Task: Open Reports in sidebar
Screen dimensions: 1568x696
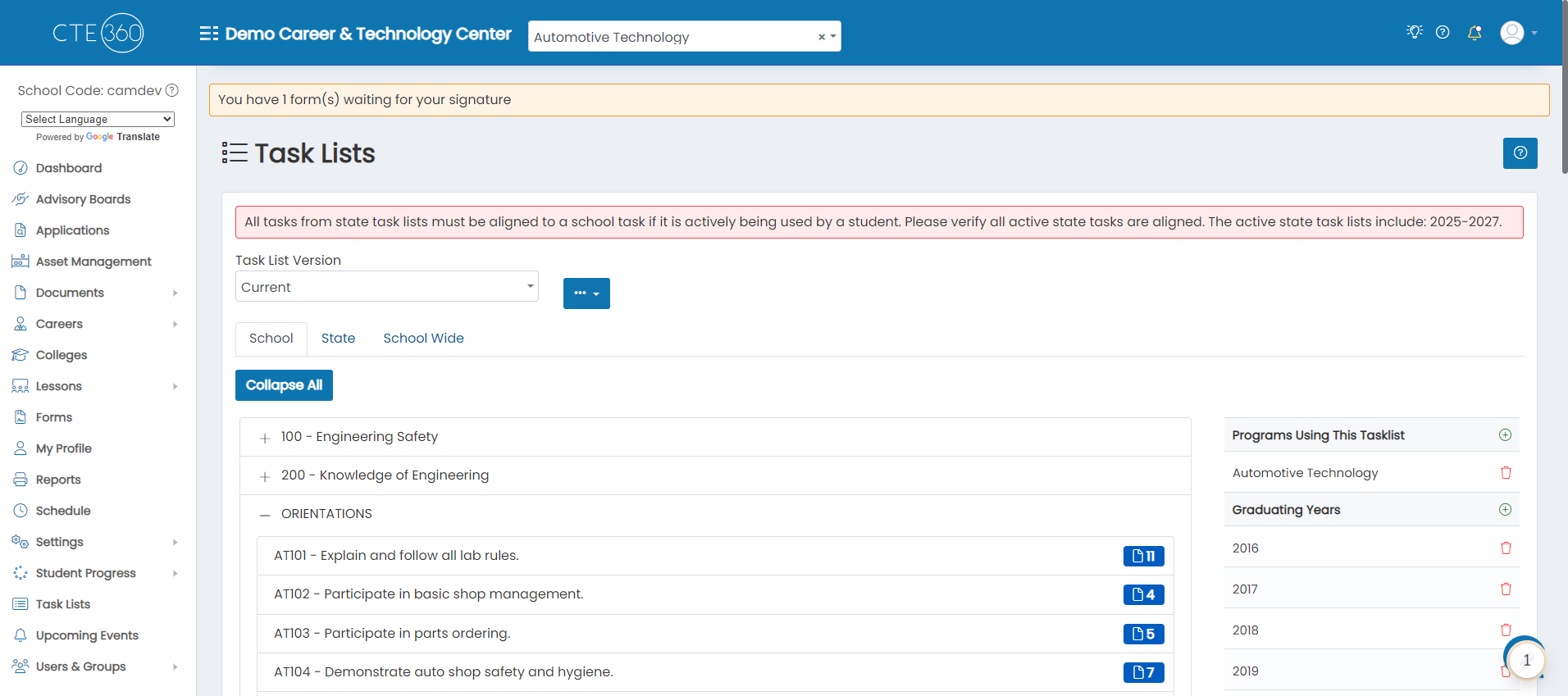Action: 58,480
